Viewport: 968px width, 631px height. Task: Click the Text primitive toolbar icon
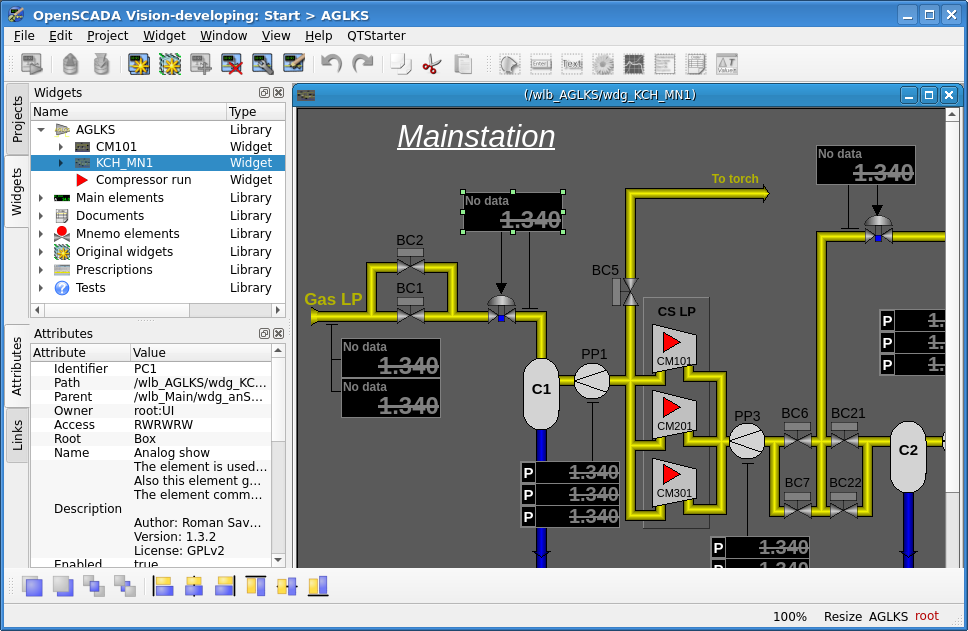point(572,65)
